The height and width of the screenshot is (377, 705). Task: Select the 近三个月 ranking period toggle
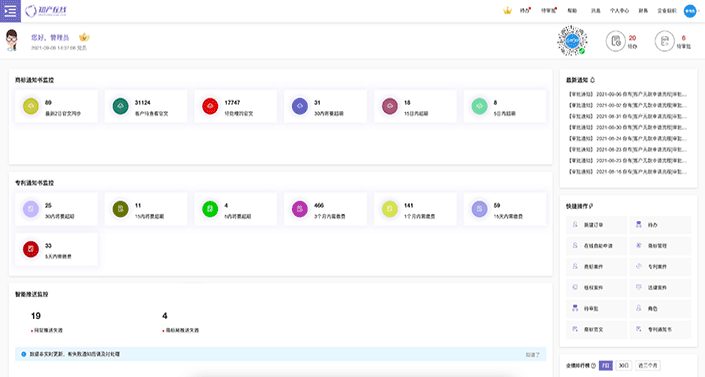[647, 365]
